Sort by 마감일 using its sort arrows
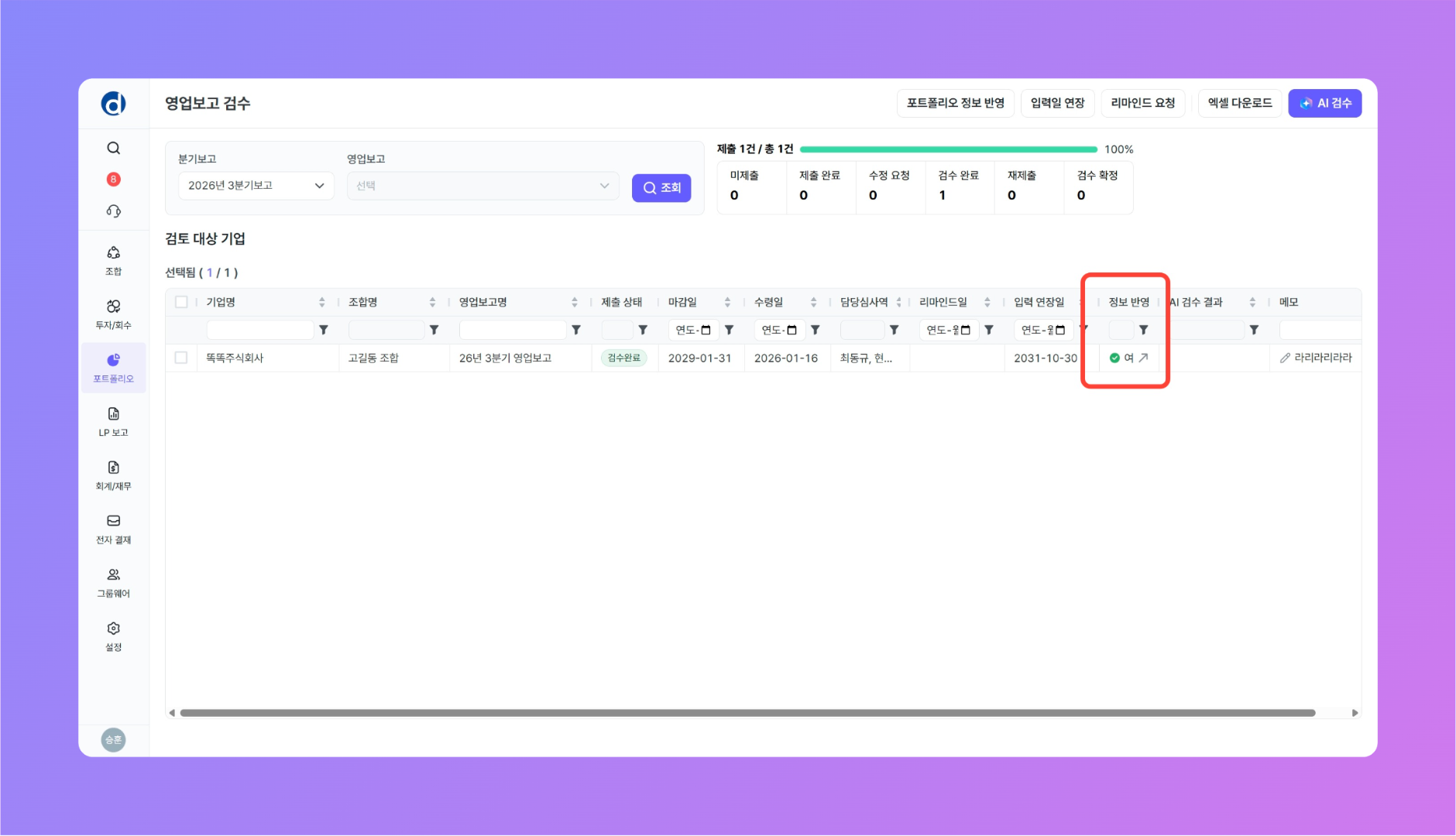 click(x=727, y=302)
